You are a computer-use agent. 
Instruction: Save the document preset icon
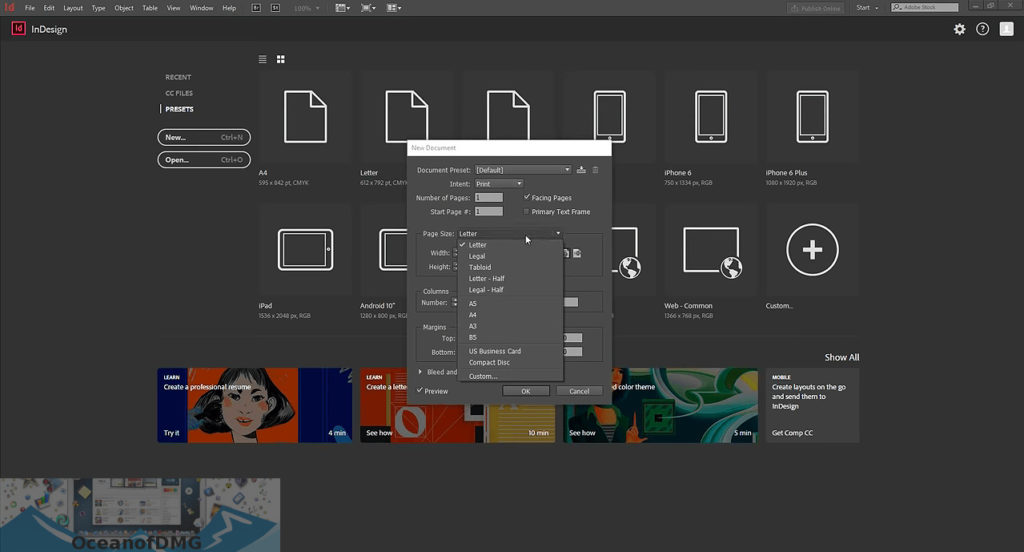(x=581, y=170)
